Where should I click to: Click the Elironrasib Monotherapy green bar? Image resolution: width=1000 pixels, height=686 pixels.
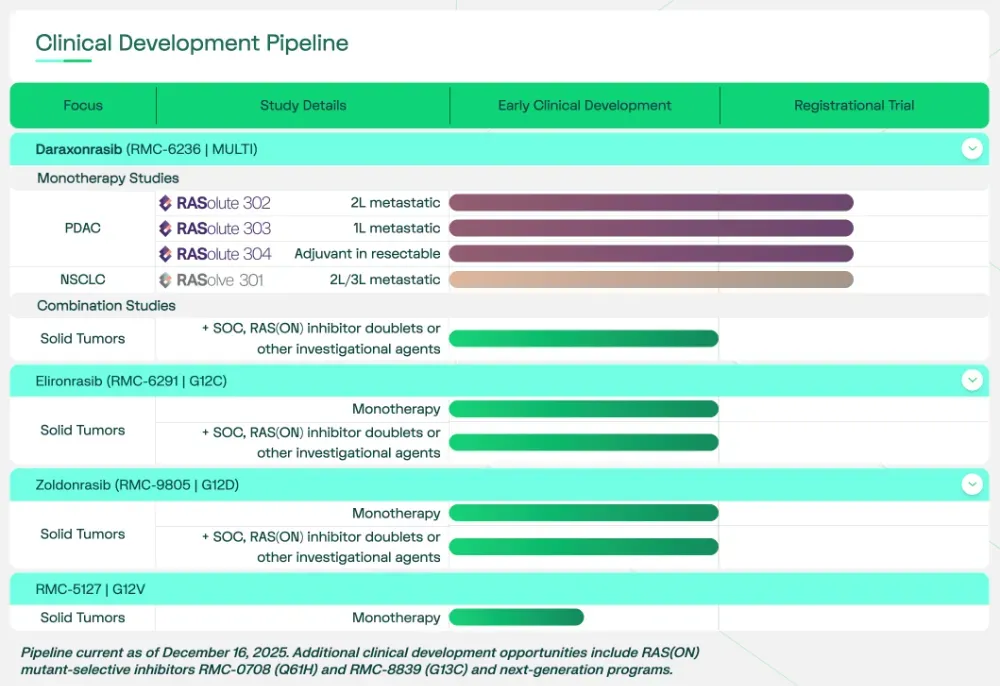click(584, 409)
